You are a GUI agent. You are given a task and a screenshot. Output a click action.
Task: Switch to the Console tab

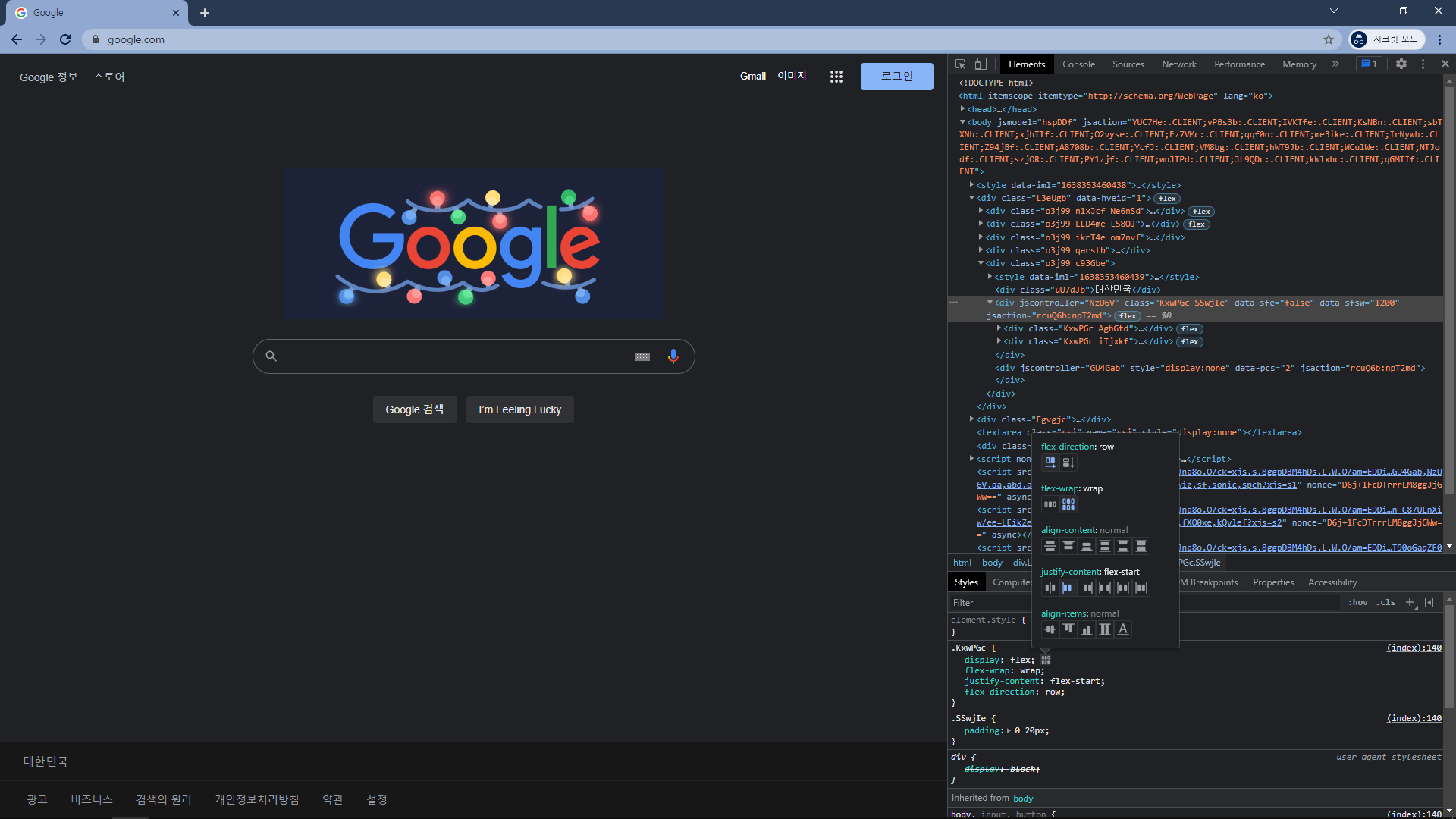click(1078, 64)
